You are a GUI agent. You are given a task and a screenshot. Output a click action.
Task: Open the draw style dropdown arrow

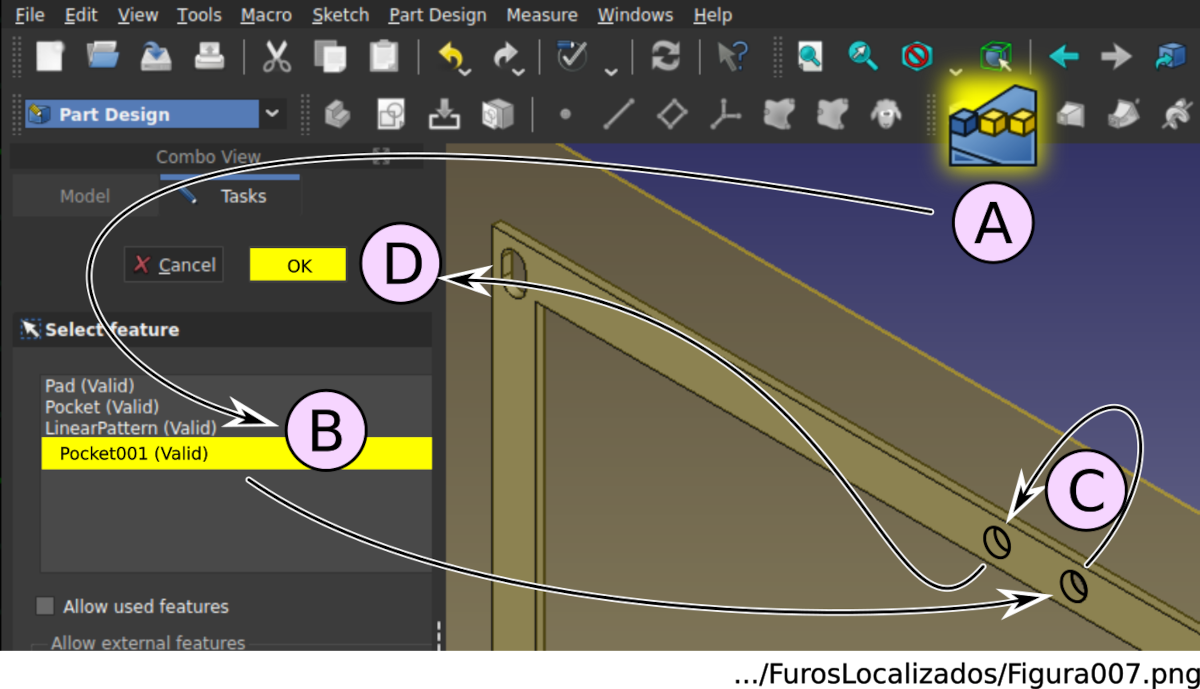(956, 71)
